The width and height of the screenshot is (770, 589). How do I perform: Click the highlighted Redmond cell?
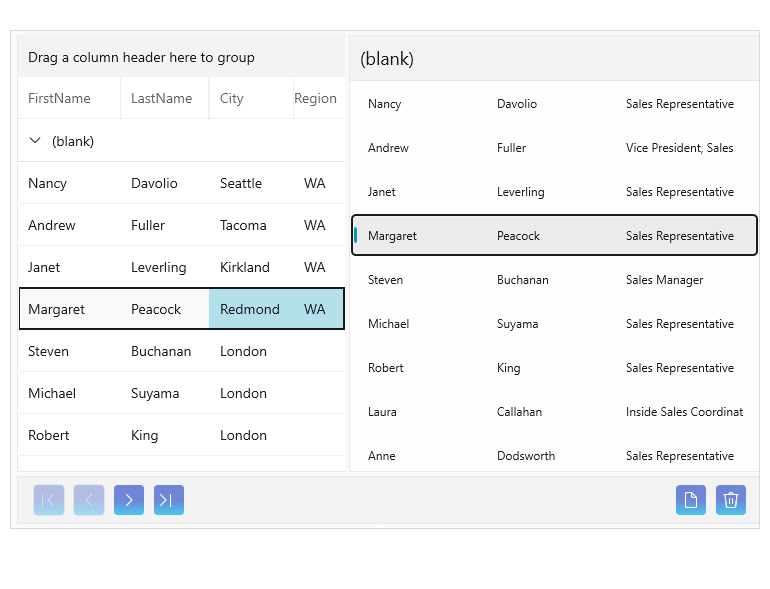251,309
